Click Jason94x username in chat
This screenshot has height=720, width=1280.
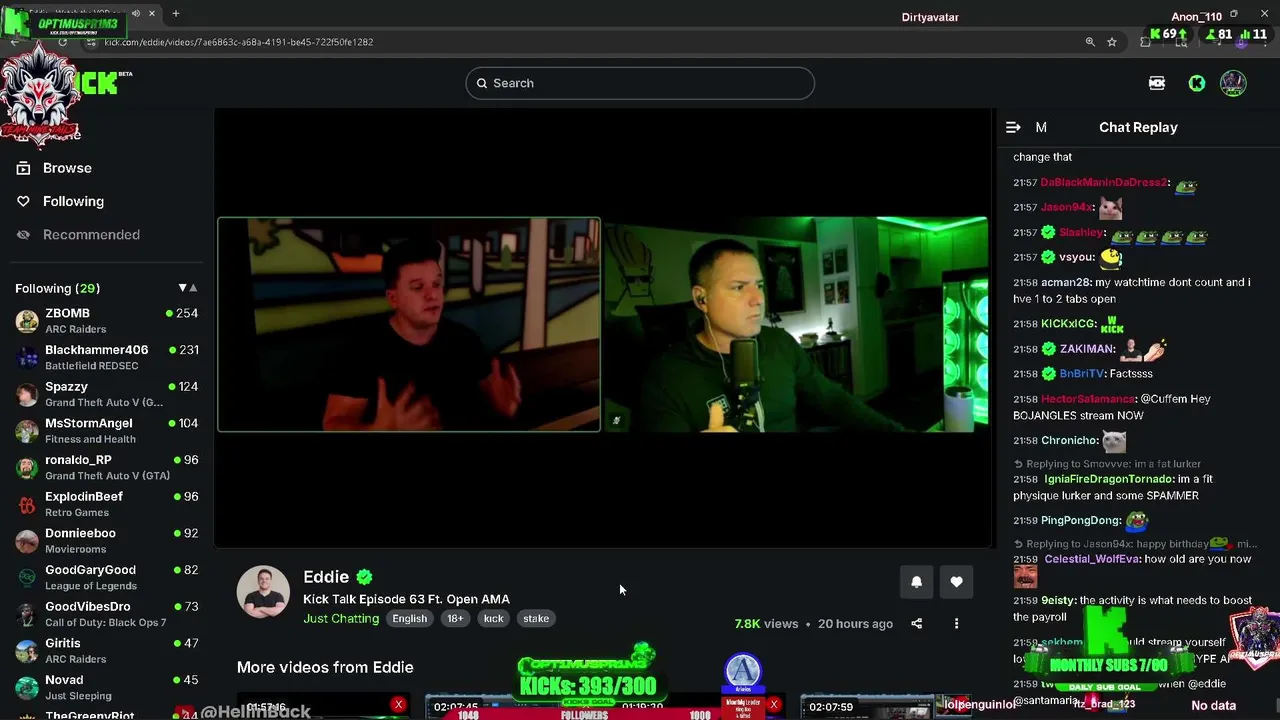tap(1066, 207)
